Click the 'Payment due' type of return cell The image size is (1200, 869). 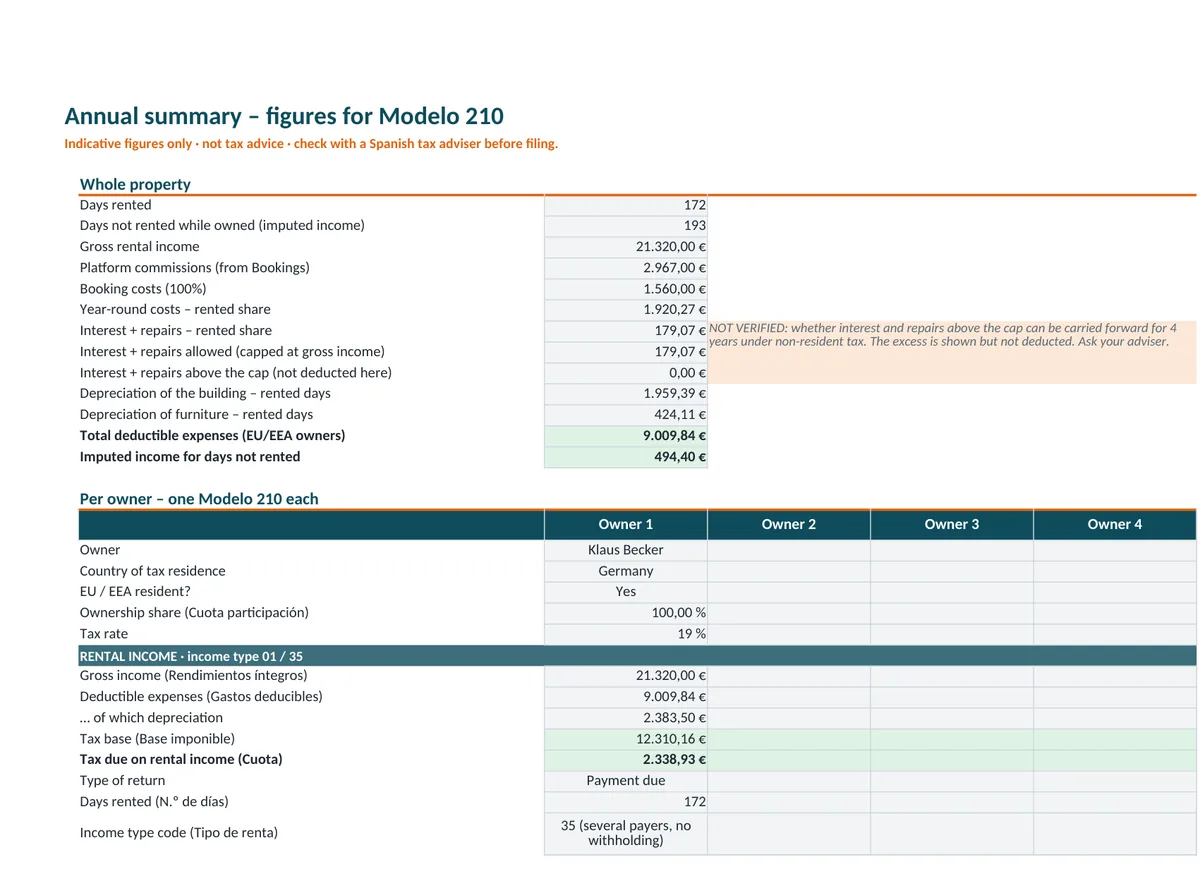pos(626,781)
